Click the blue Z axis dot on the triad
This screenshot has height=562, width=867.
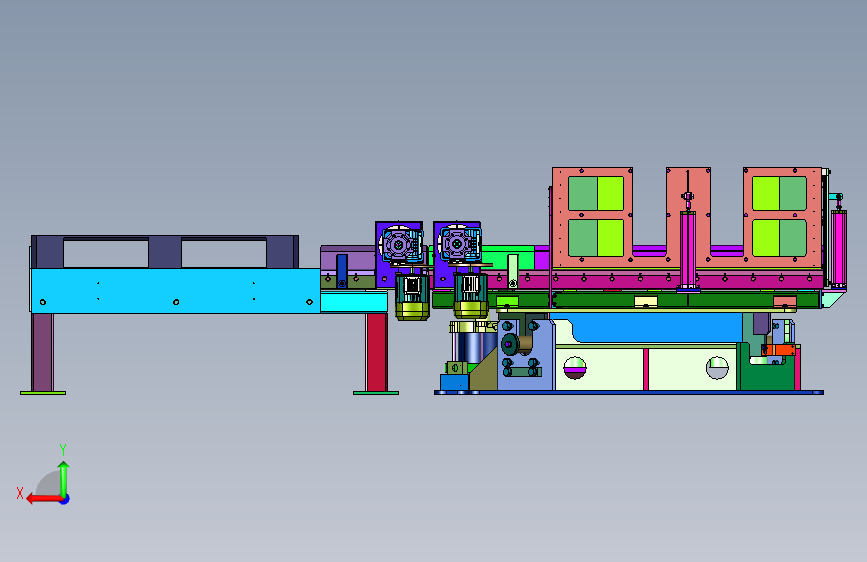click(65, 500)
